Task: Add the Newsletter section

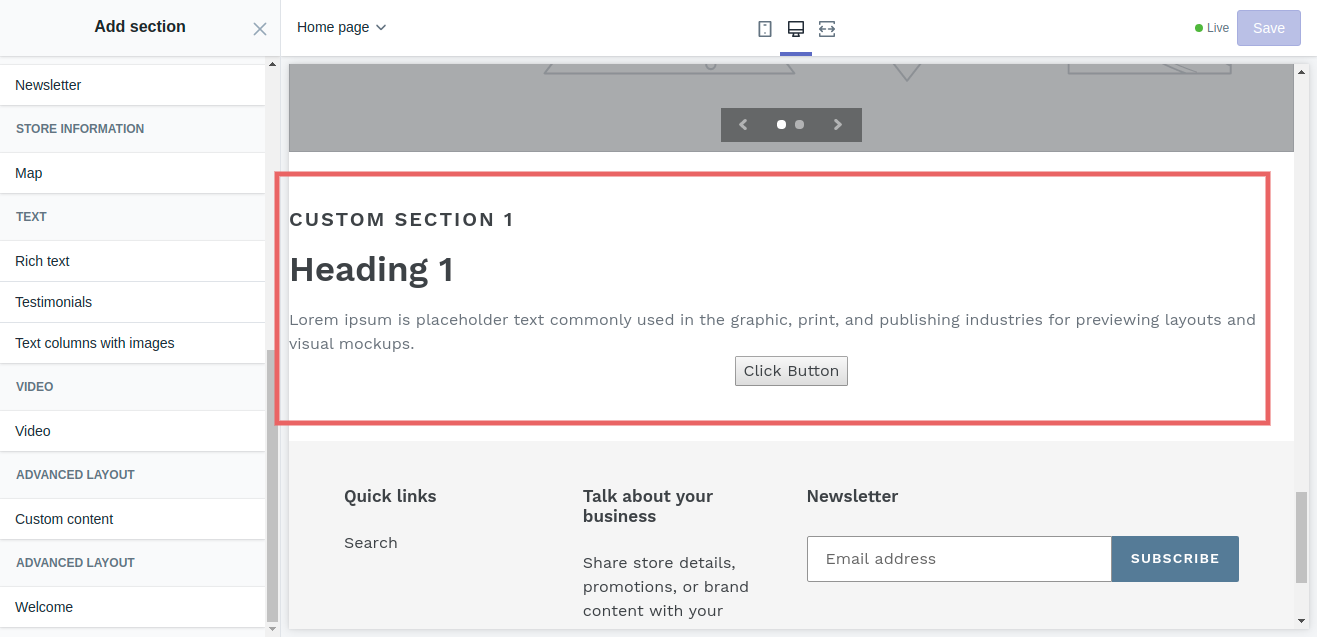Action: pyautogui.click(x=132, y=85)
